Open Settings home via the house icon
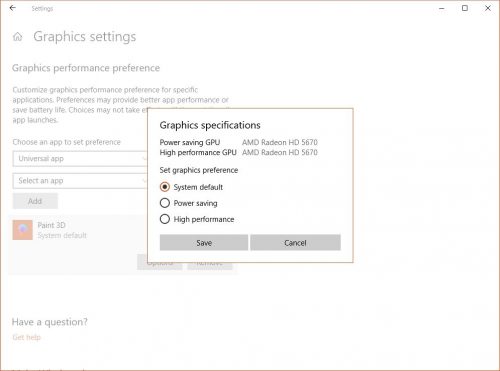This screenshot has width=500, height=371. tap(18, 37)
